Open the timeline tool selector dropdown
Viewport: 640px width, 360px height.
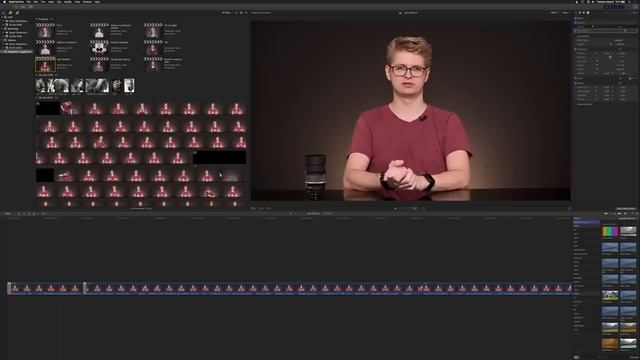(x=44, y=213)
